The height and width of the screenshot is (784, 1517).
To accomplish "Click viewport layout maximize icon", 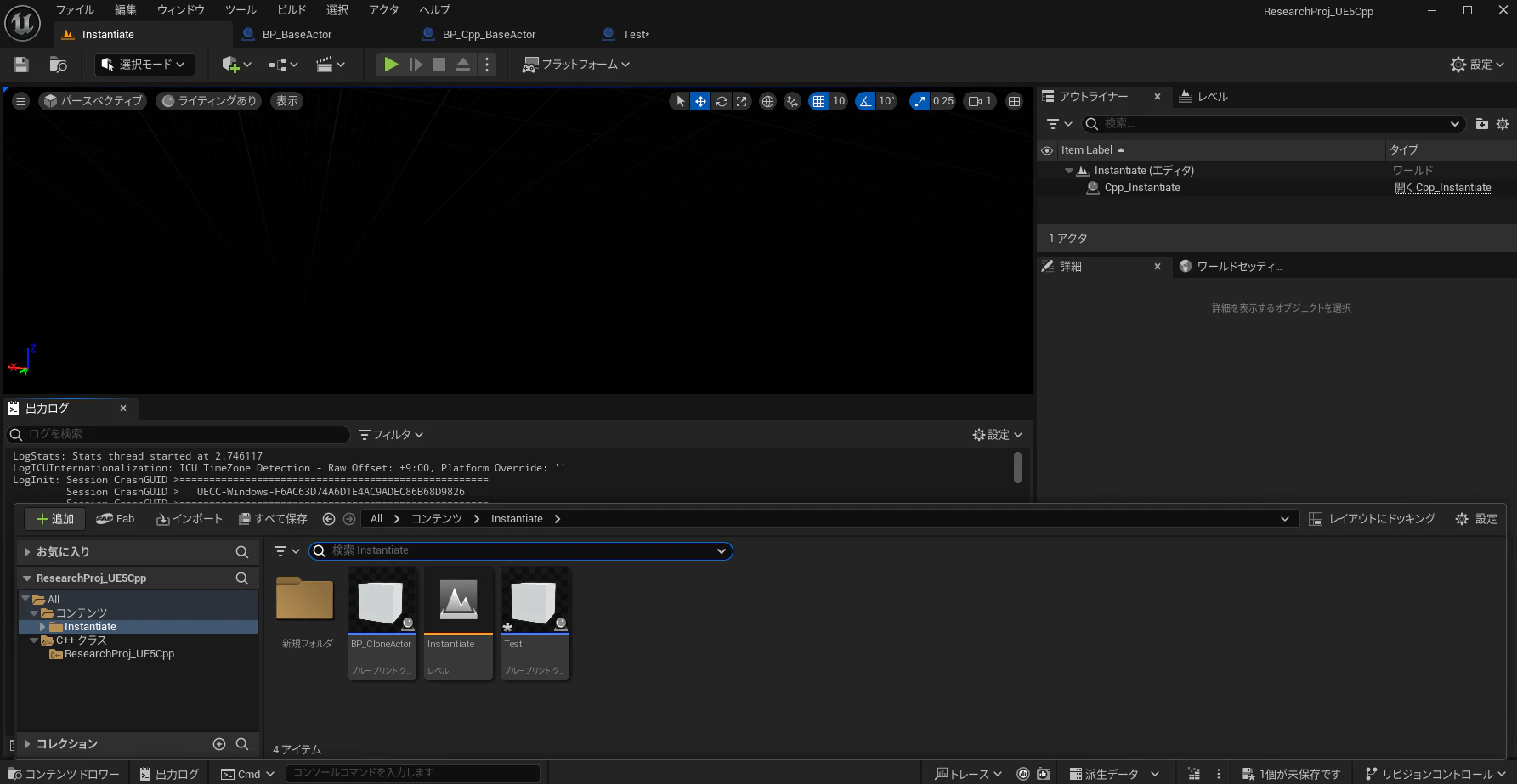I will [x=1014, y=101].
